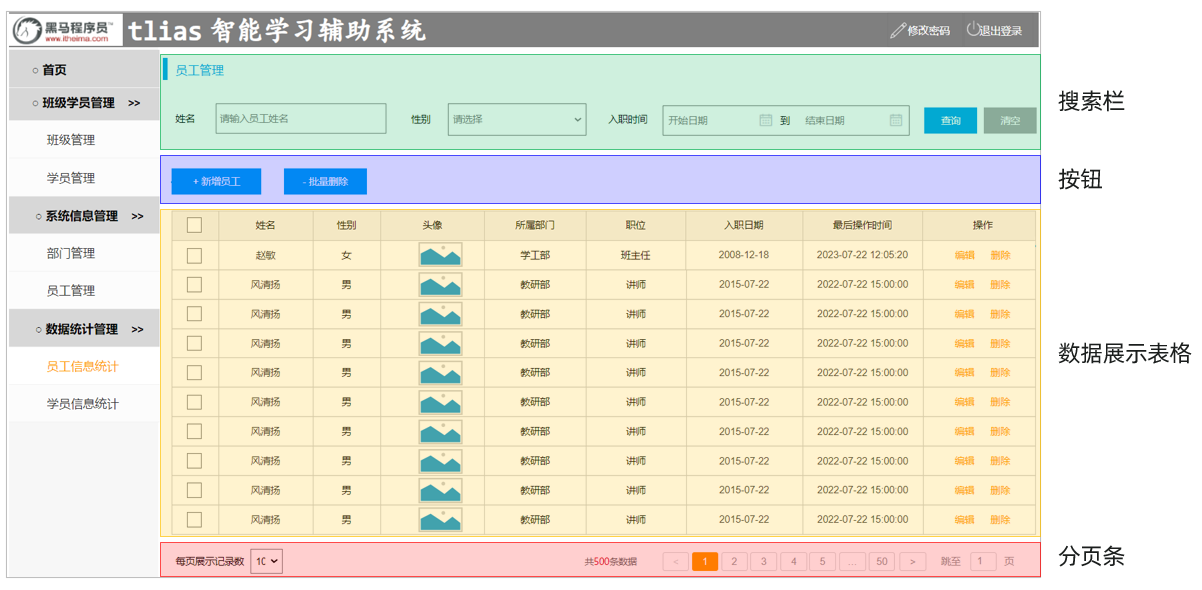Toggle the select-all checkbox in table header
Image resolution: width=1202 pixels, height=590 pixels.
tap(194, 225)
